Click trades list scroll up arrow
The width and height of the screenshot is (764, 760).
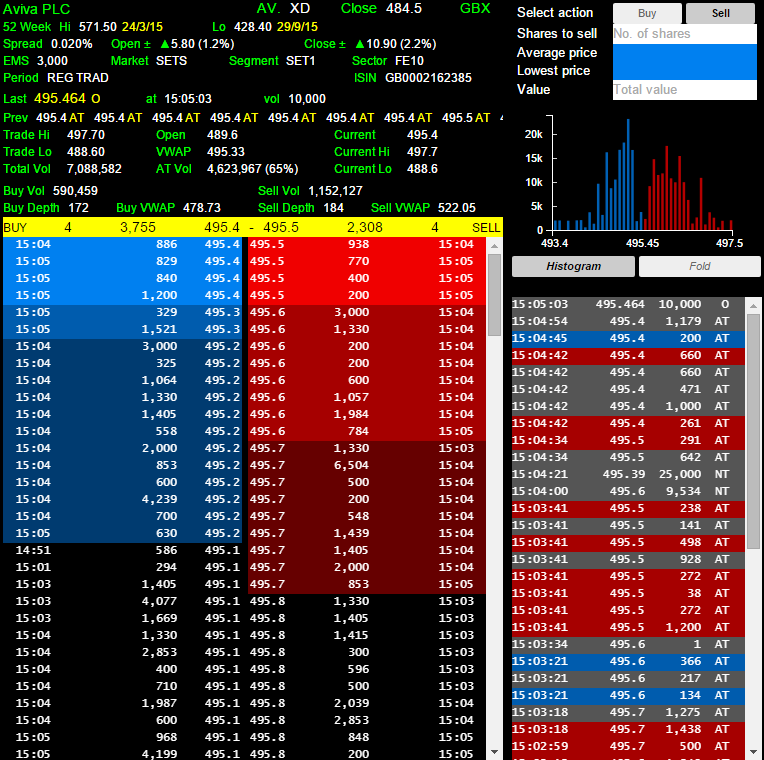[753, 305]
